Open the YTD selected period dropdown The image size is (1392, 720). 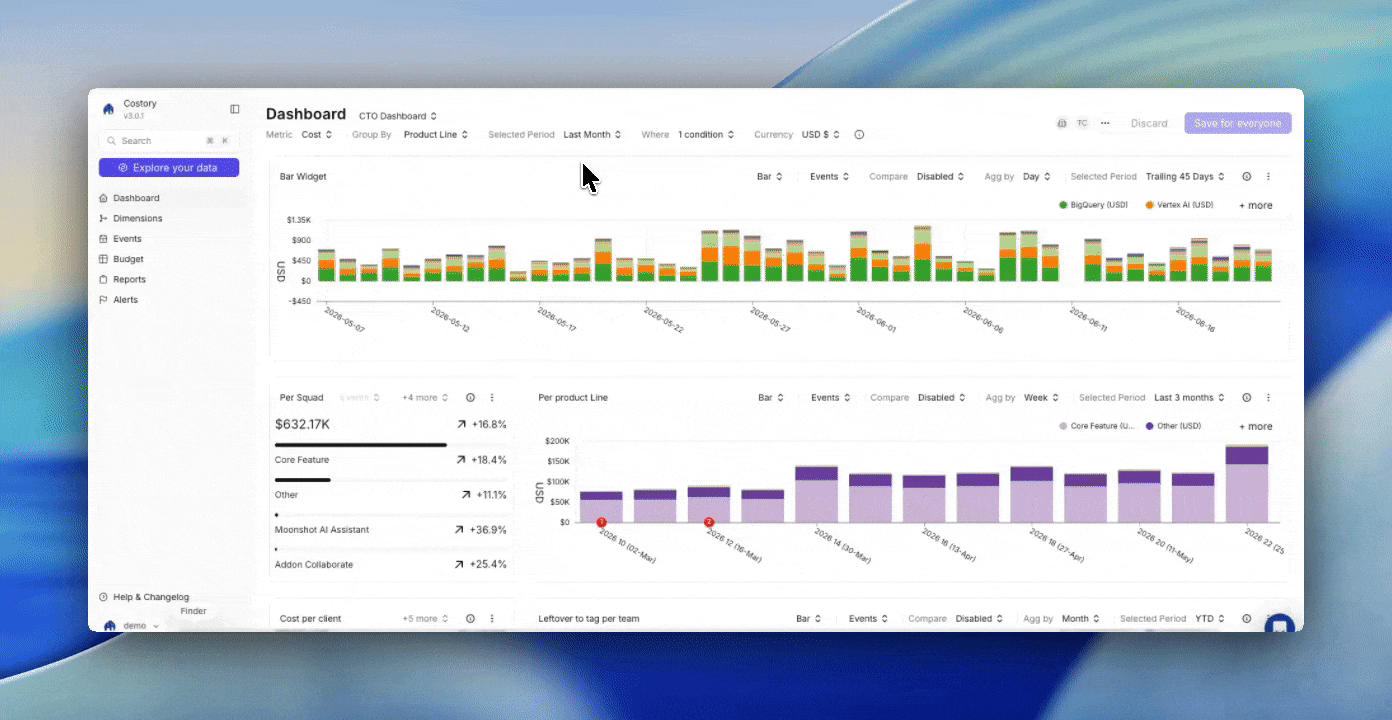point(1210,619)
